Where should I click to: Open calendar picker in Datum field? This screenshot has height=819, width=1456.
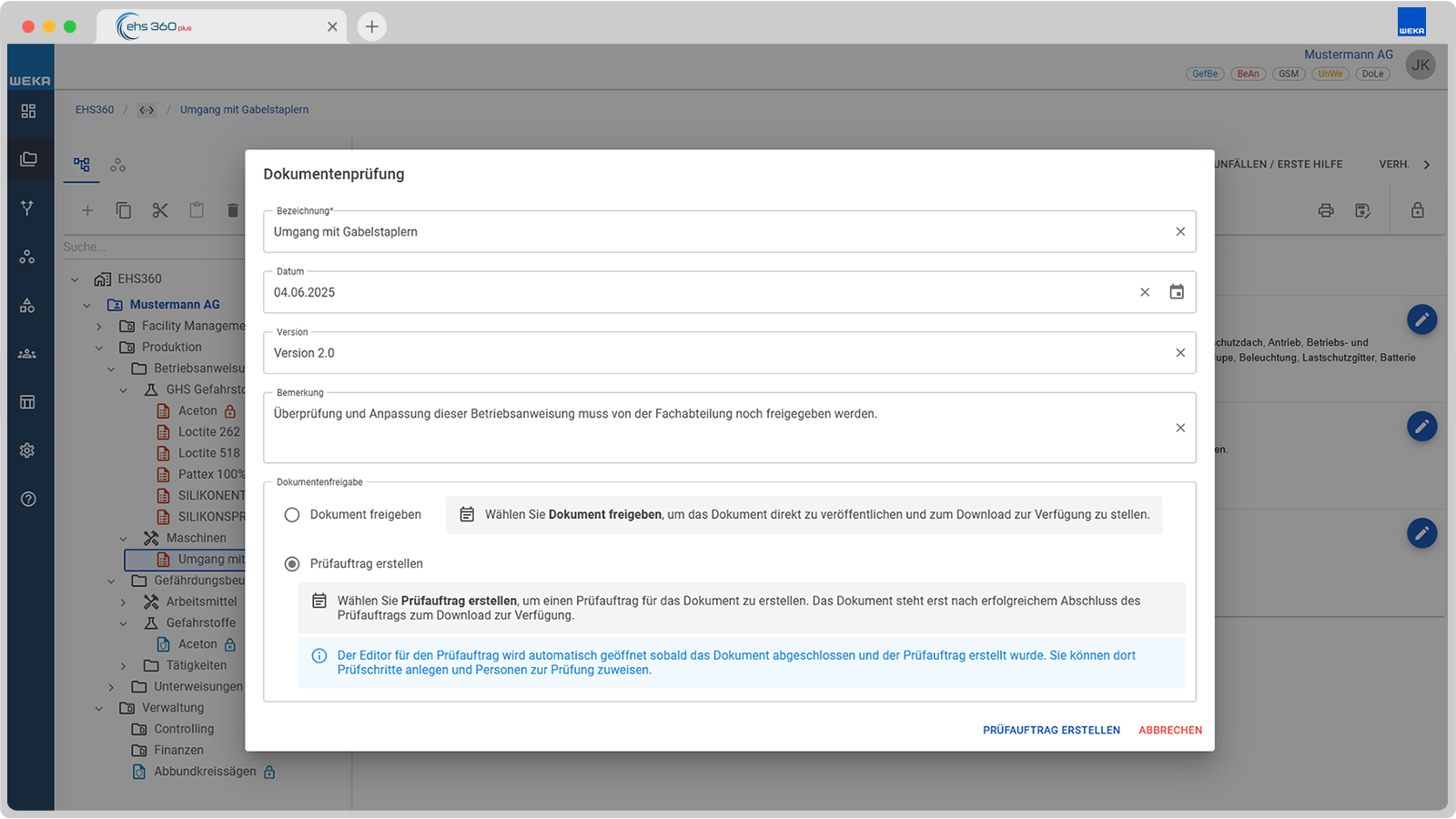(1177, 292)
